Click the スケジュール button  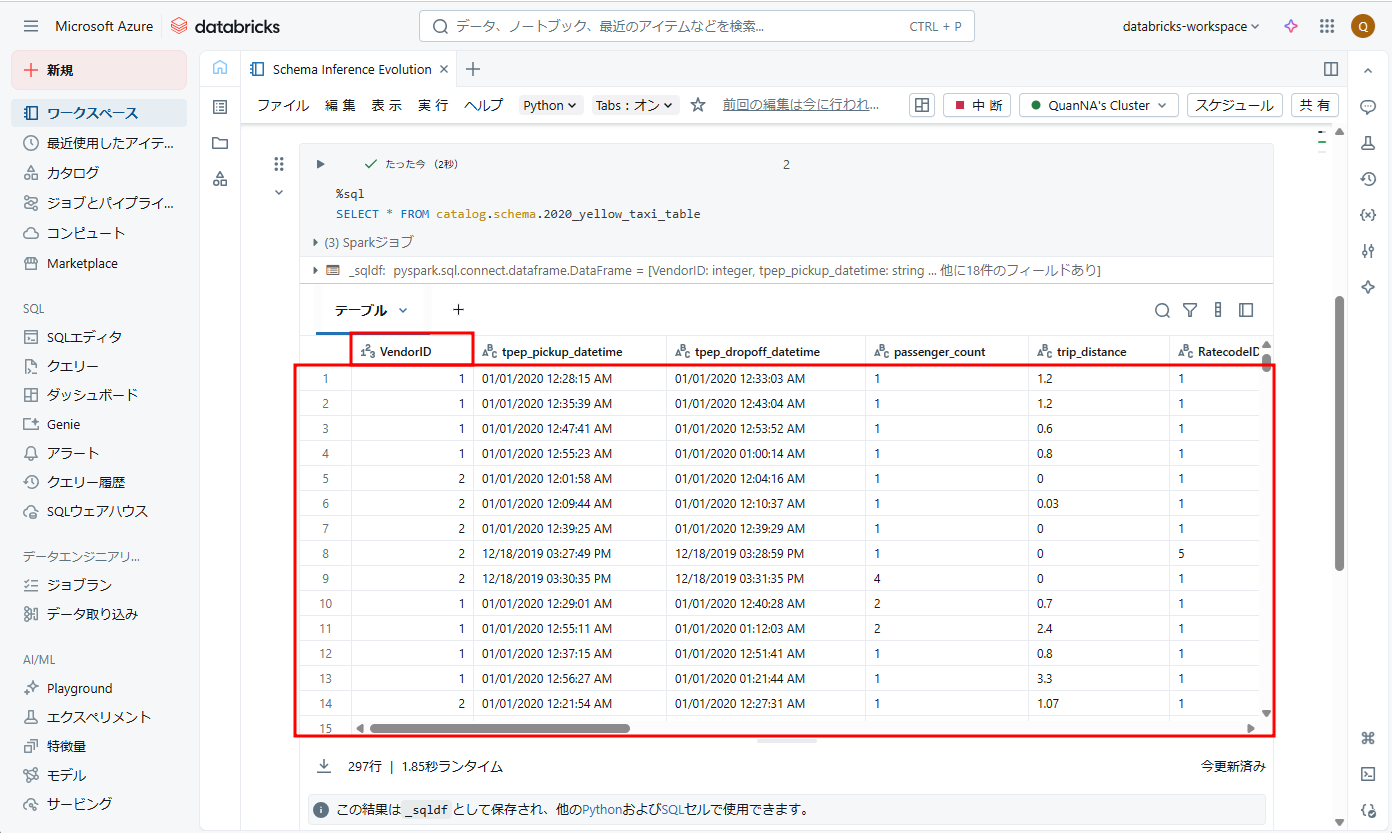click(1235, 105)
